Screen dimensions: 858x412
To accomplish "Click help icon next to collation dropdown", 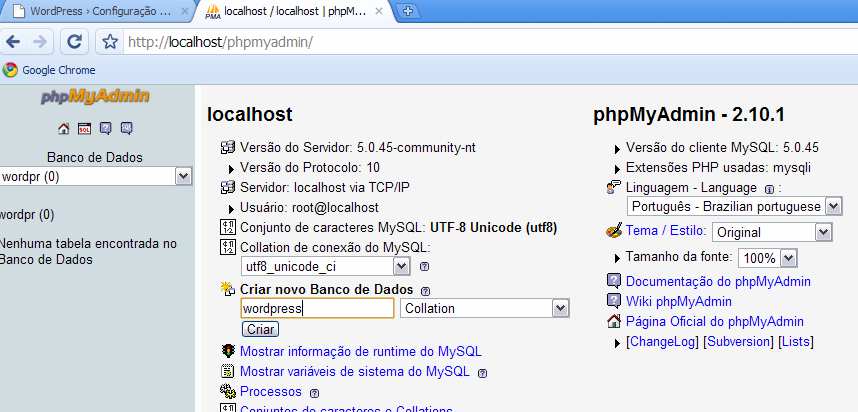I will [x=424, y=267].
